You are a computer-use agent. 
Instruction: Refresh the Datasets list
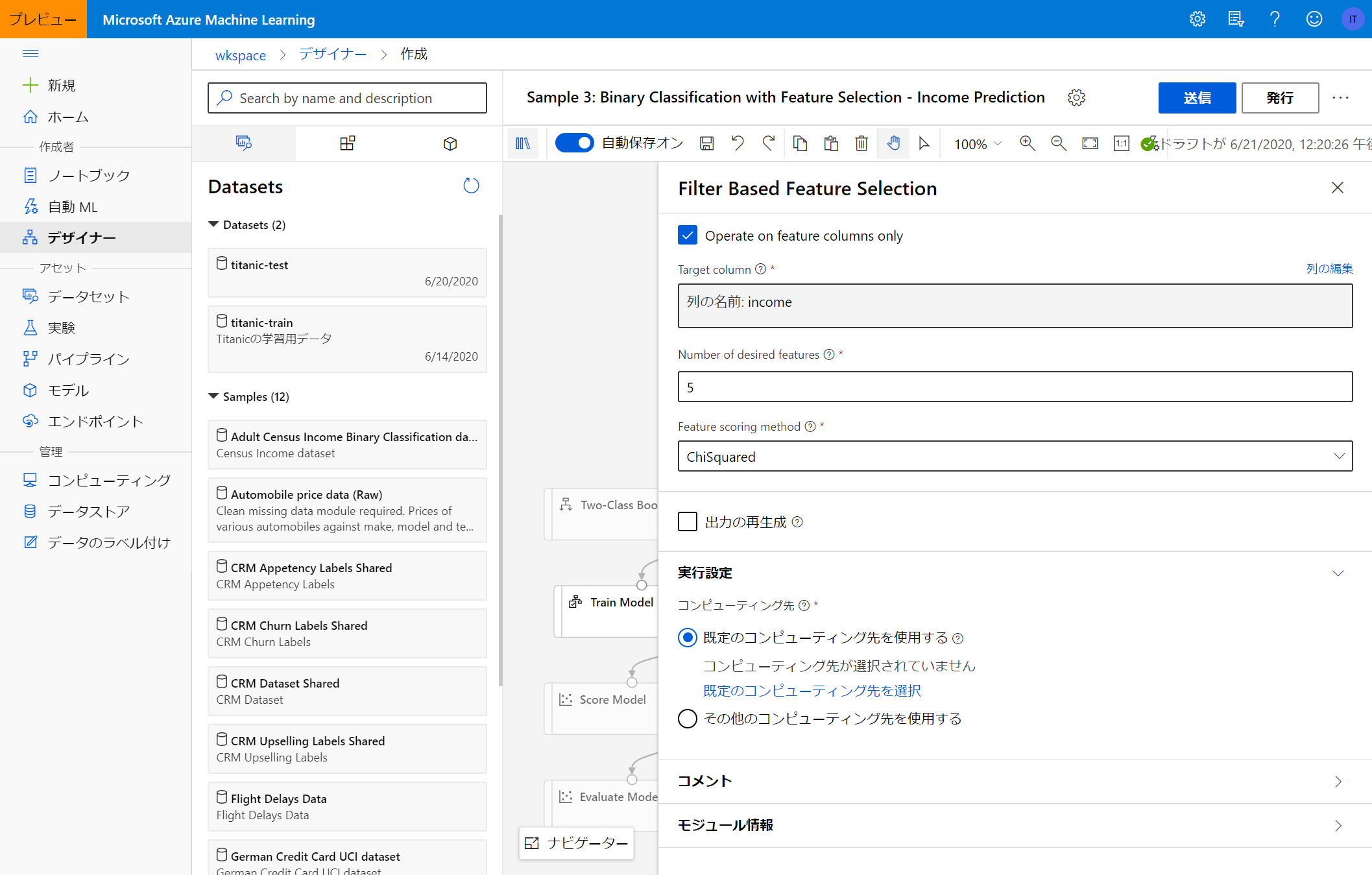click(471, 186)
